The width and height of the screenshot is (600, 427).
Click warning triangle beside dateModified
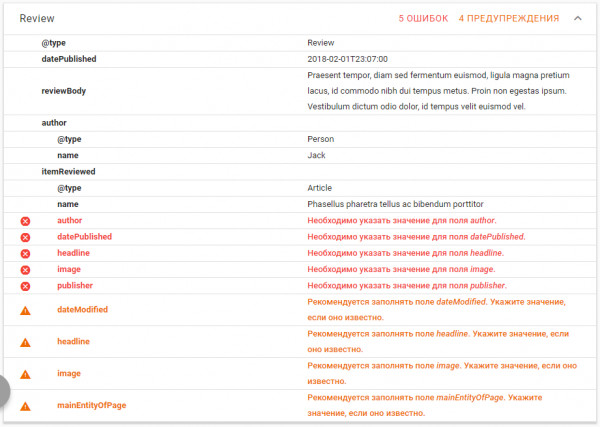click(25, 310)
